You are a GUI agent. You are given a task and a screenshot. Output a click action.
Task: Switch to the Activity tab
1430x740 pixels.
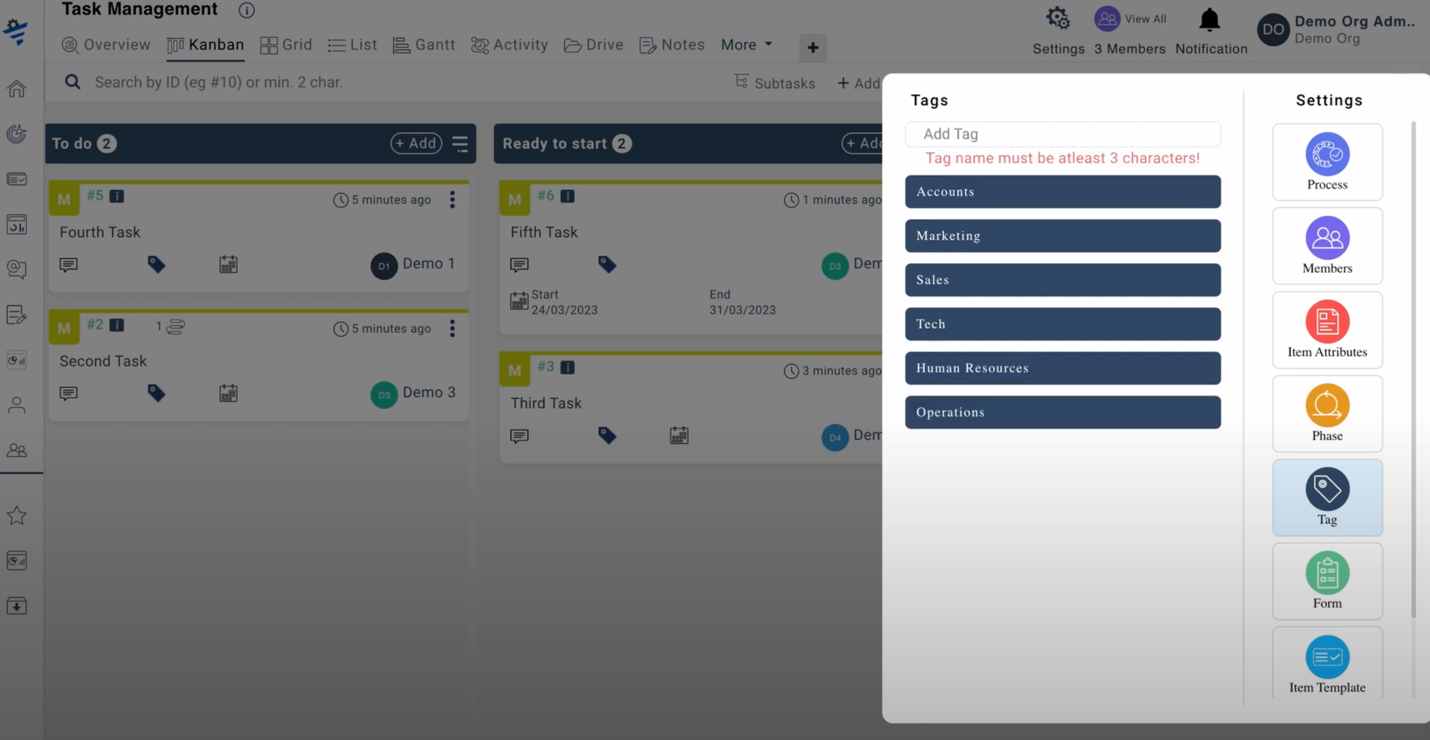pyautogui.click(x=509, y=45)
